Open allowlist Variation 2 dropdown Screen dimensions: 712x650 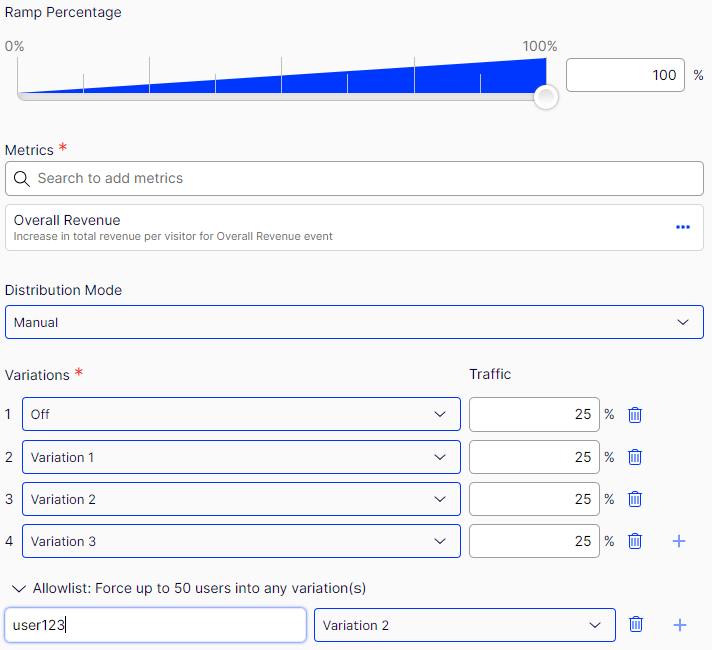point(464,625)
